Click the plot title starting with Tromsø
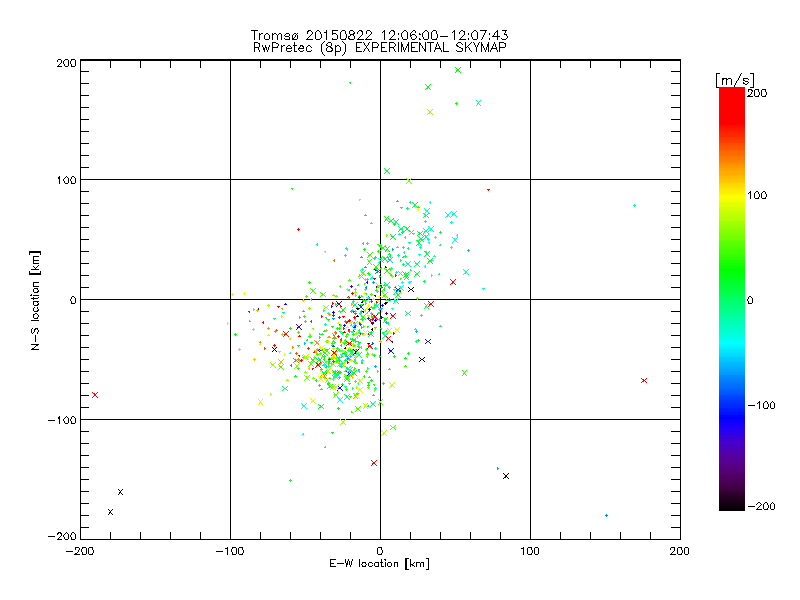 pyautogui.click(x=380, y=35)
